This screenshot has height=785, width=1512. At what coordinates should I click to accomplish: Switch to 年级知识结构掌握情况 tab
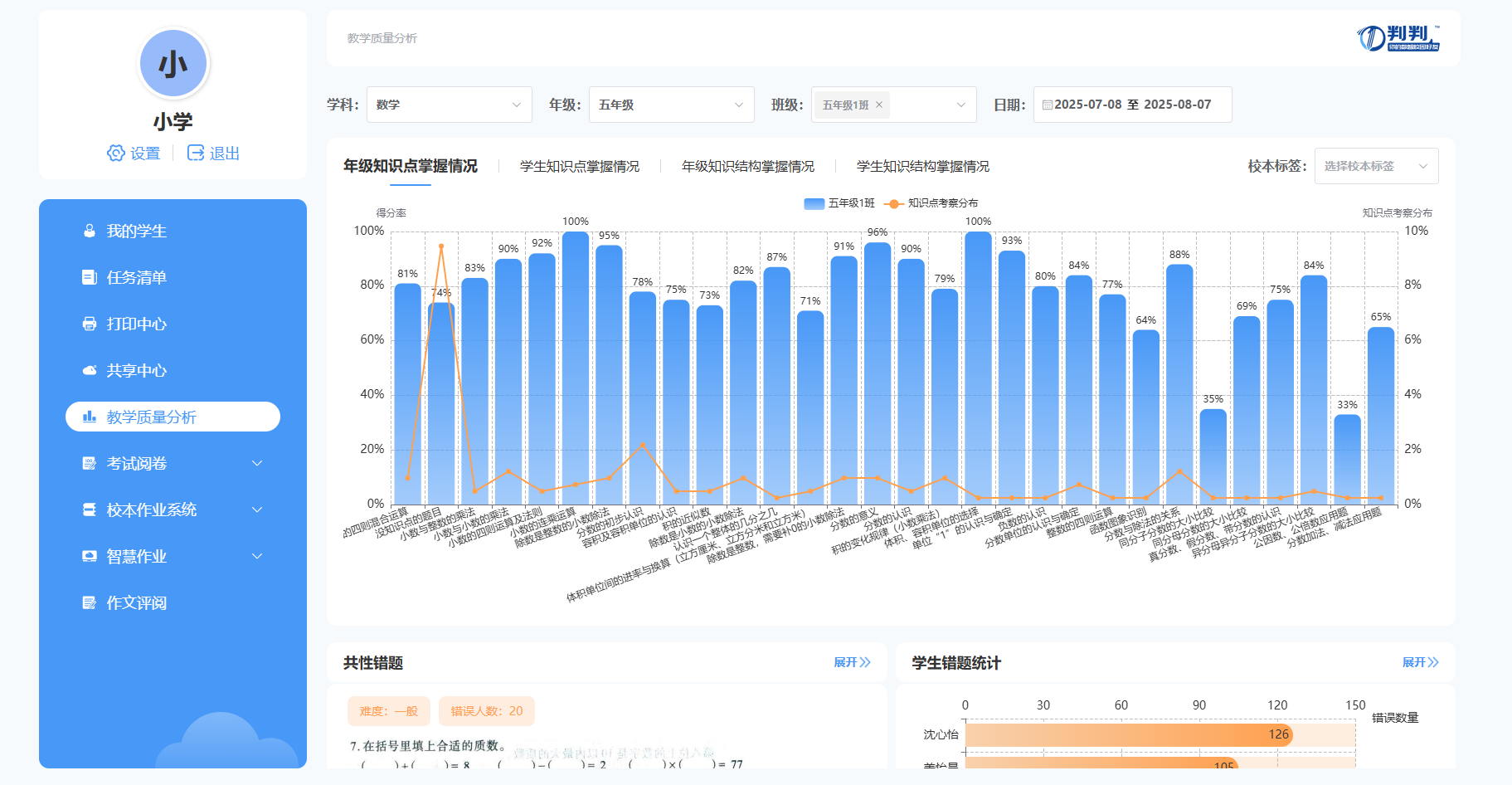pyautogui.click(x=747, y=167)
